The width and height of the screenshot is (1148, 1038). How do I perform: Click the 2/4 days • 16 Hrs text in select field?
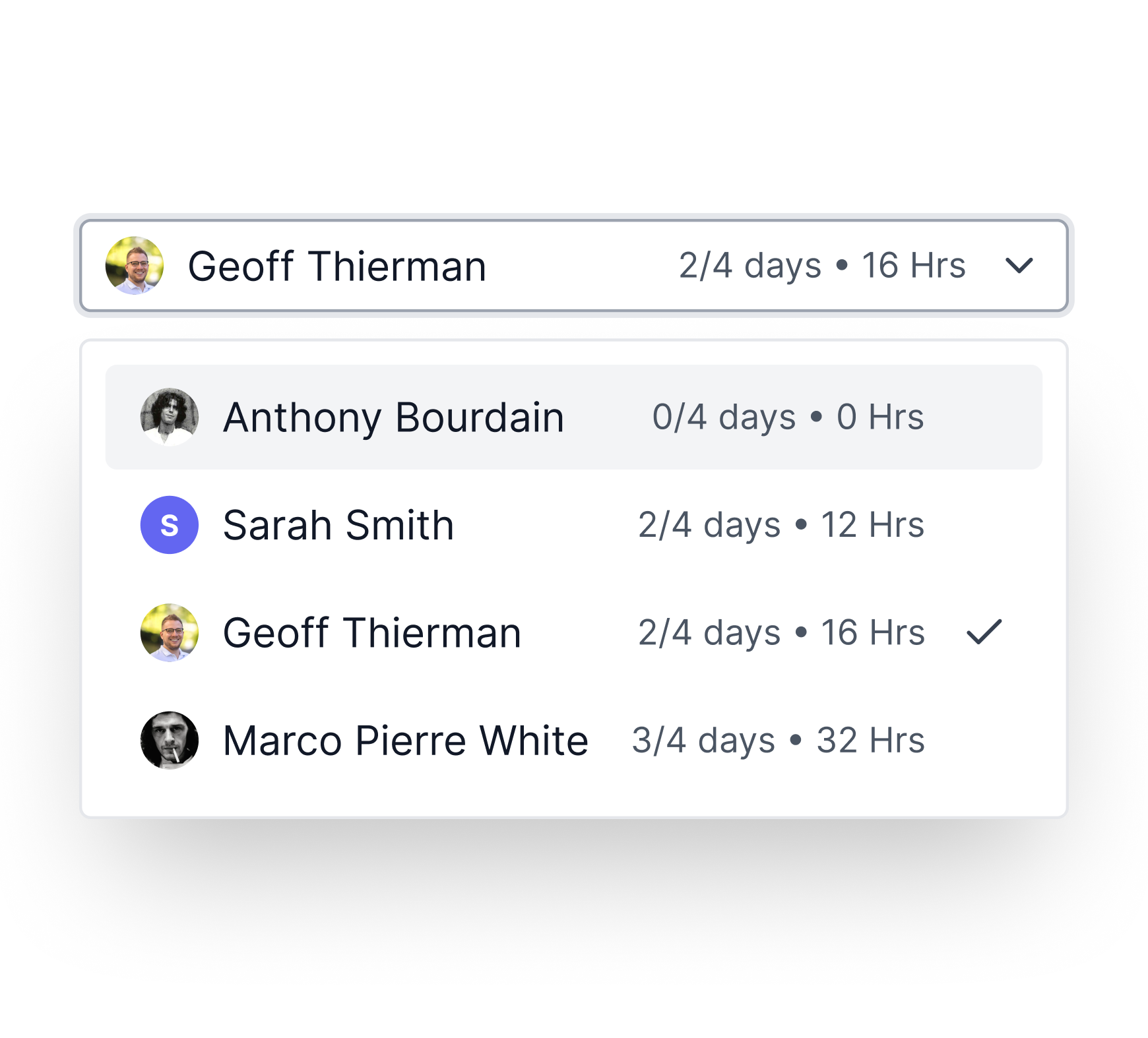click(822, 266)
